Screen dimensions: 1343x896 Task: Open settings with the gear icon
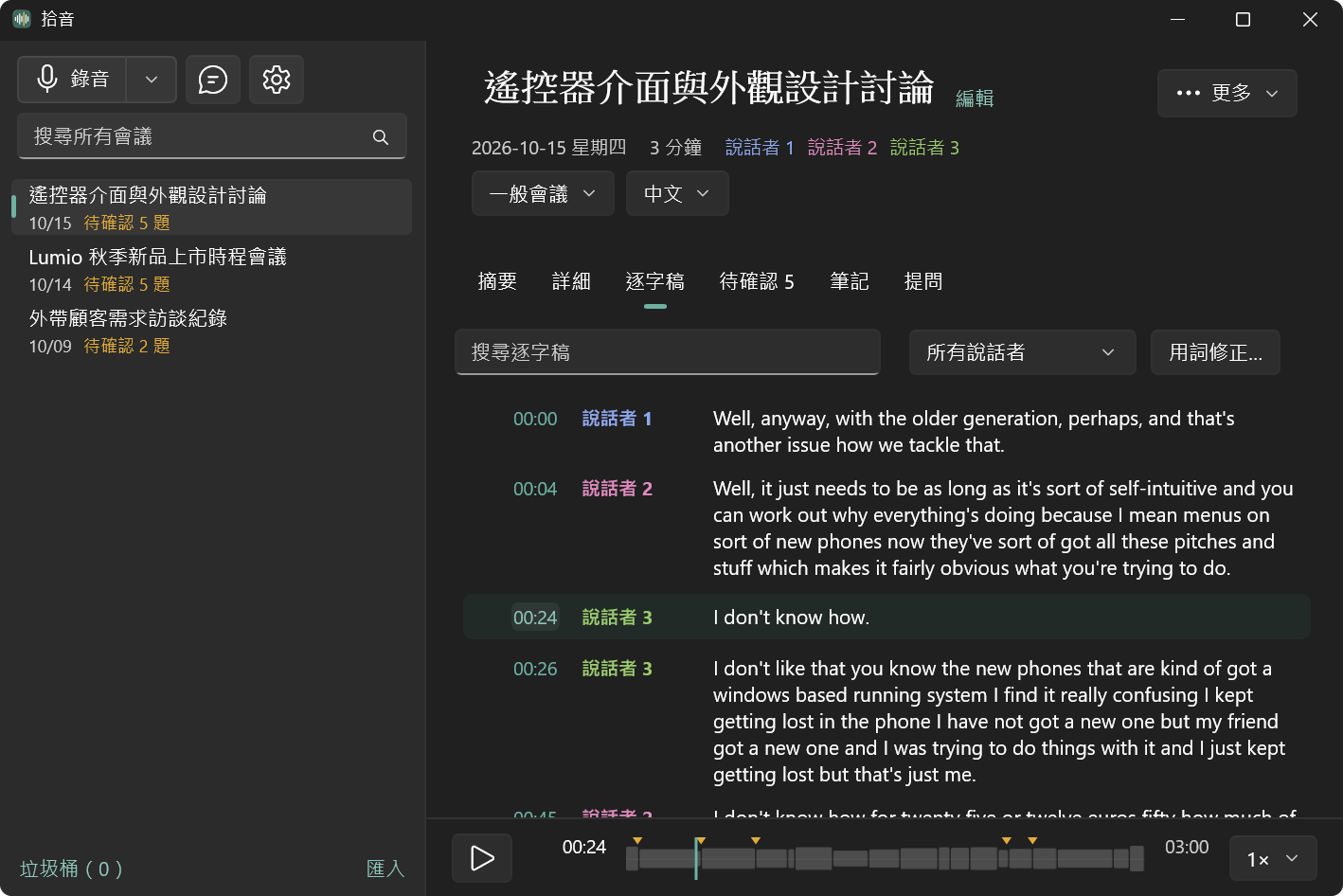[x=277, y=80]
